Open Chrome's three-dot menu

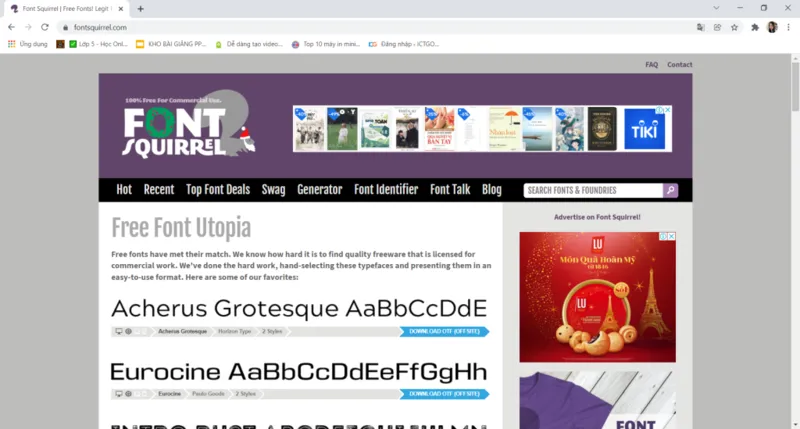pyautogui.click(x=789, y=27)
